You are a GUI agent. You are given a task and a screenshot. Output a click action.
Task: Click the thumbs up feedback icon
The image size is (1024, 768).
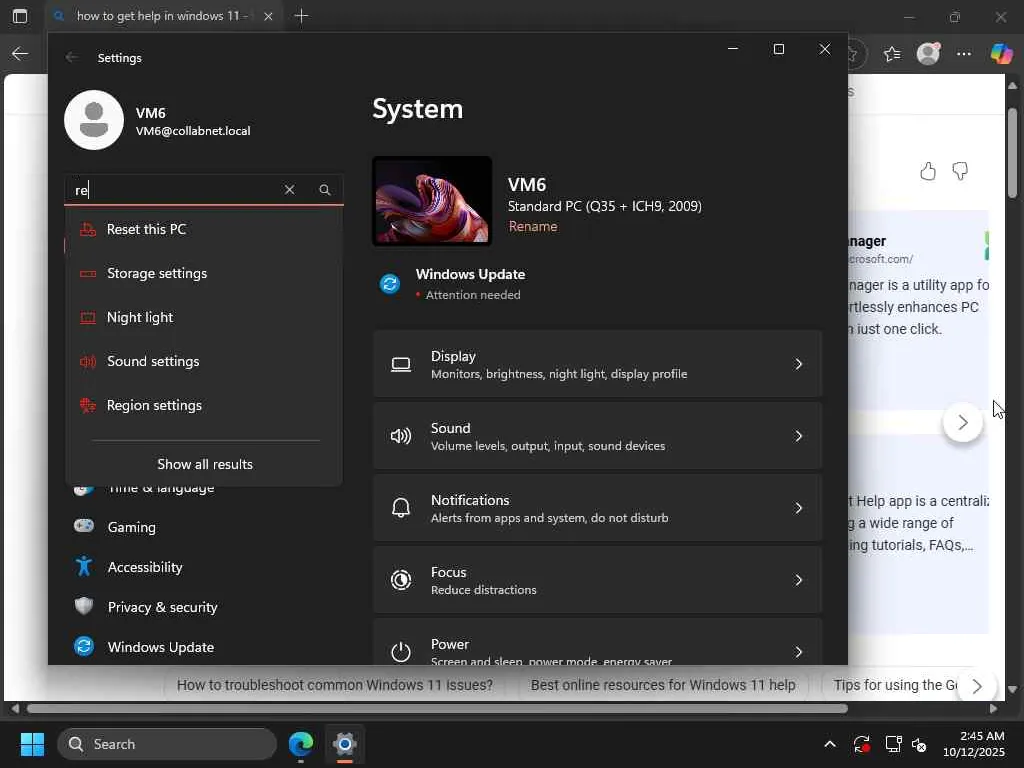click(928, 171)
